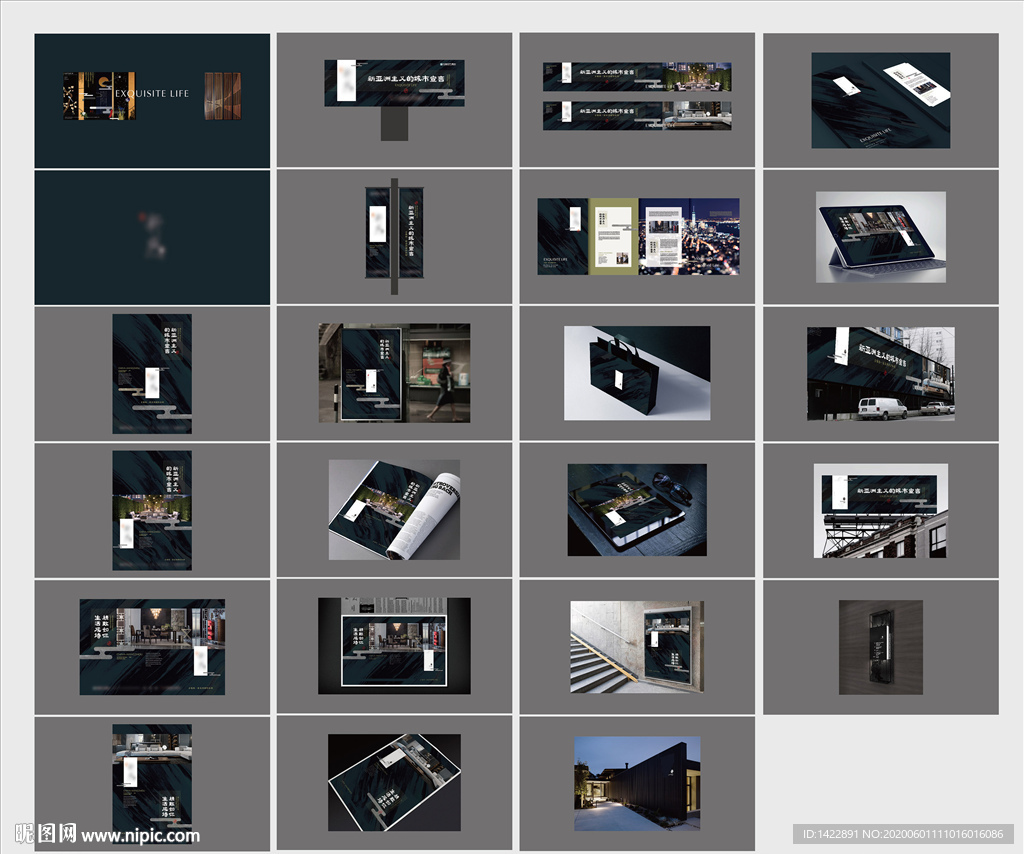Select the framed horizontal poster on black
The image size is (1024, 854).
394,646
